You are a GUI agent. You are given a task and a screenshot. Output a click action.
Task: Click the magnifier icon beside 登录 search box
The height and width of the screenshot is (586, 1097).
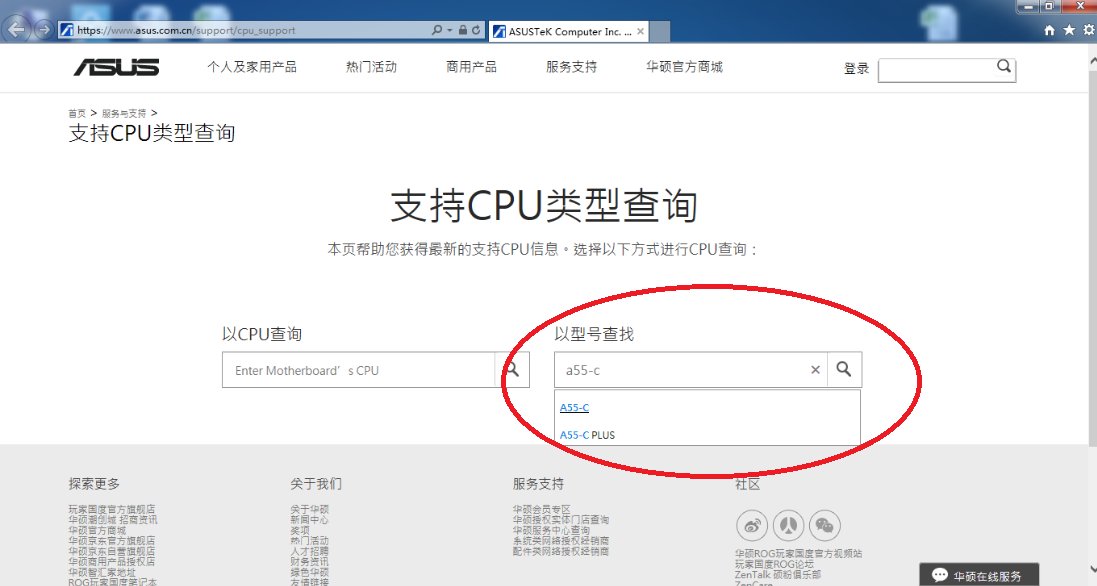point(1003,67)
